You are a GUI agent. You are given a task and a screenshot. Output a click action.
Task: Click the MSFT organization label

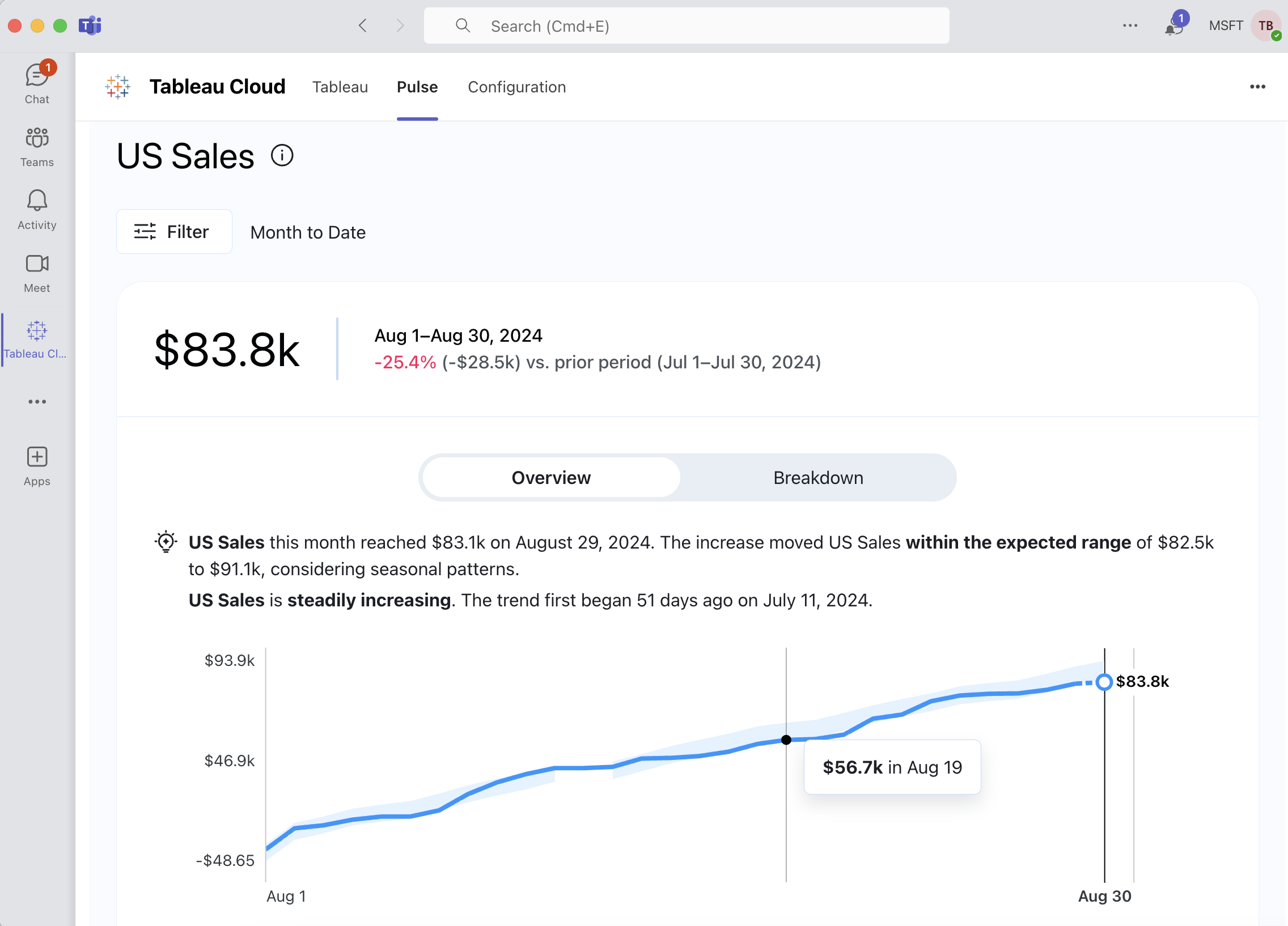(x=1226, y=26)
